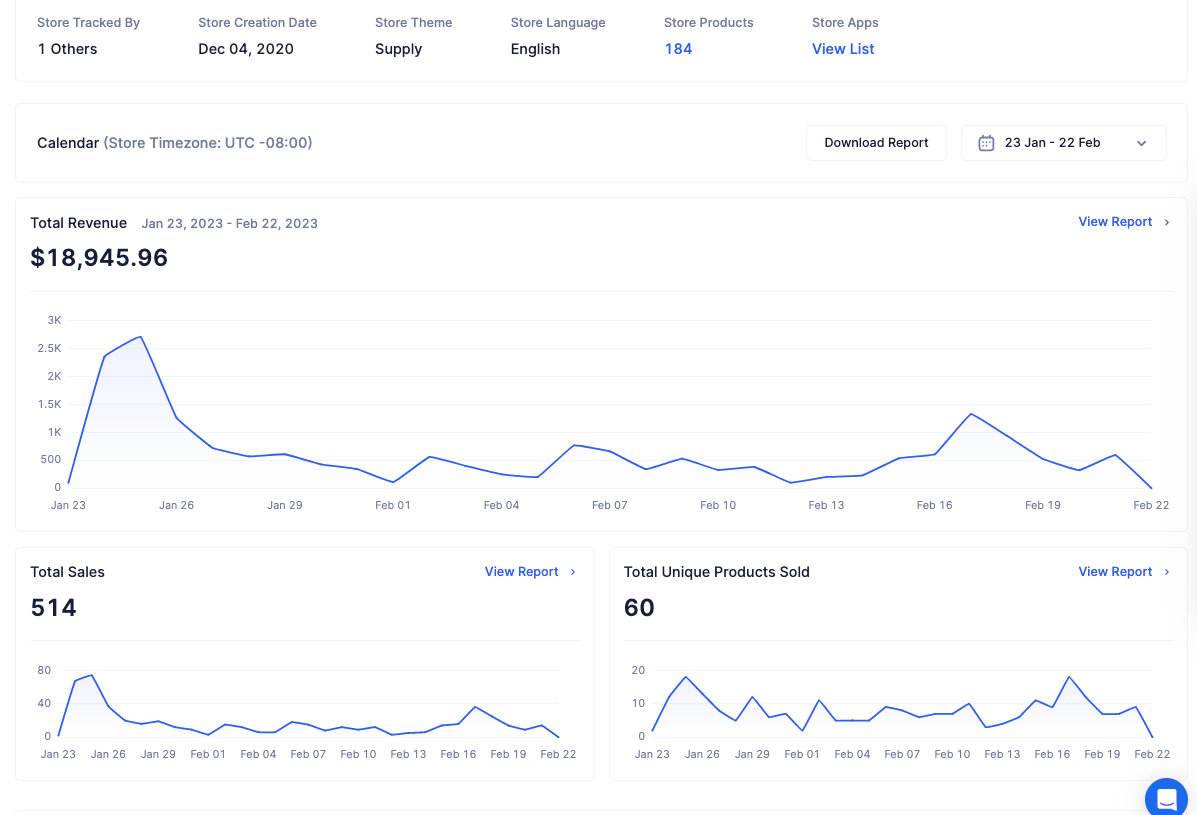This screenshot has height=815, width=1197.
Task: View the Total Revenue report
Action: tap(1115, 221)
